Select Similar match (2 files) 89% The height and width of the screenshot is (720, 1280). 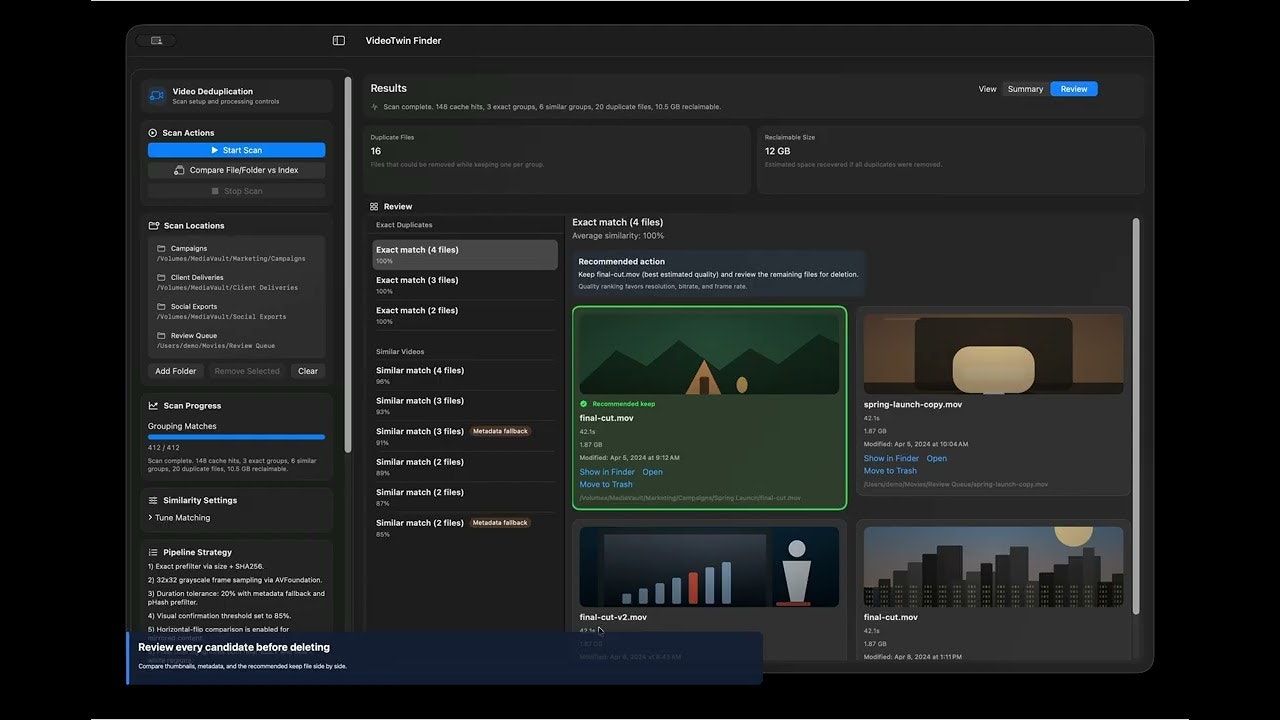tap(465, 466)
